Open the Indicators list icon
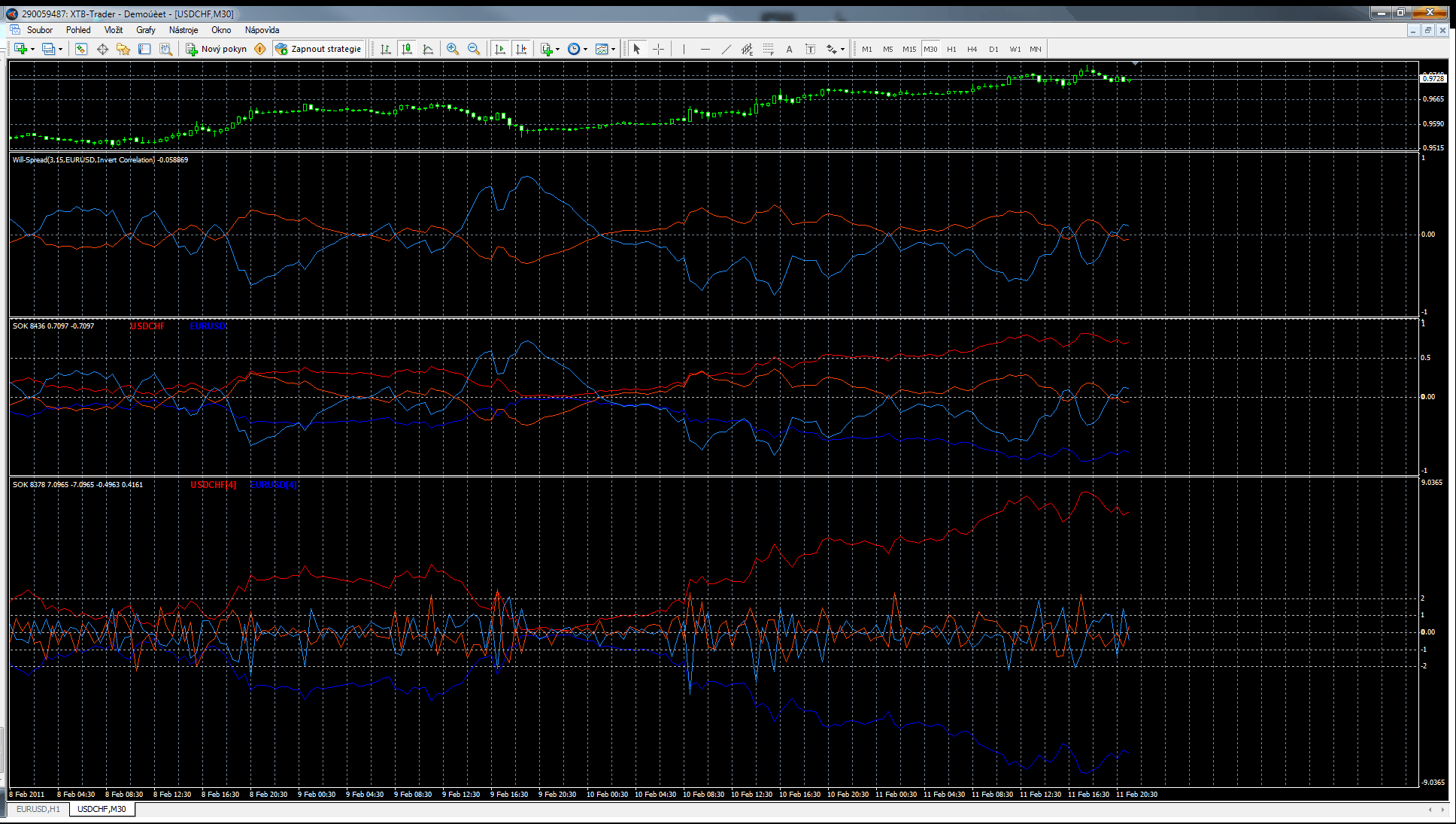Image resolution: width=1456 pixels, height=824 pixels. [x=547, y=49]
